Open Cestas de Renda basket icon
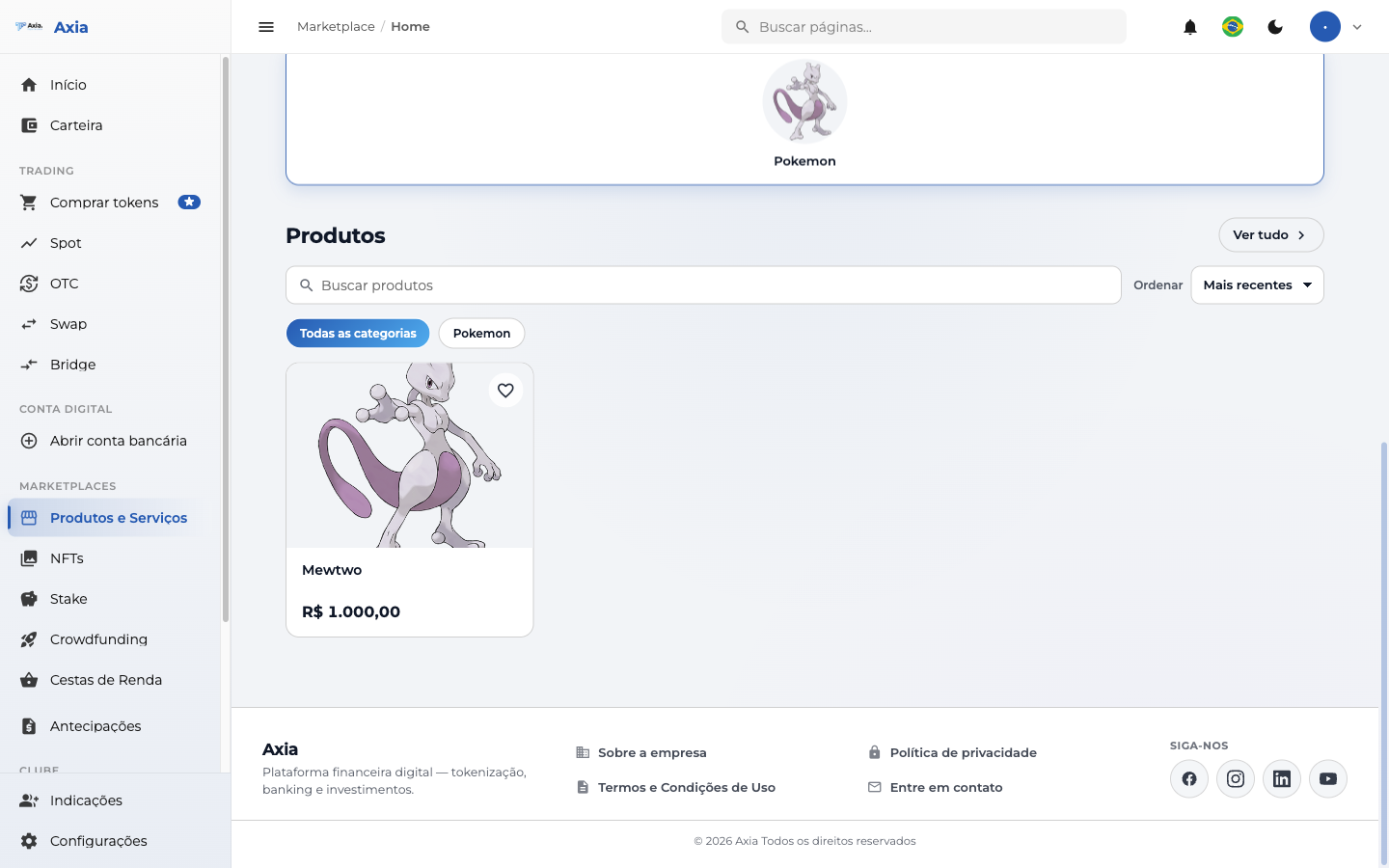The width and height of the screenshot is (1389, 868). pyautogui.click(x=29, y=680)
